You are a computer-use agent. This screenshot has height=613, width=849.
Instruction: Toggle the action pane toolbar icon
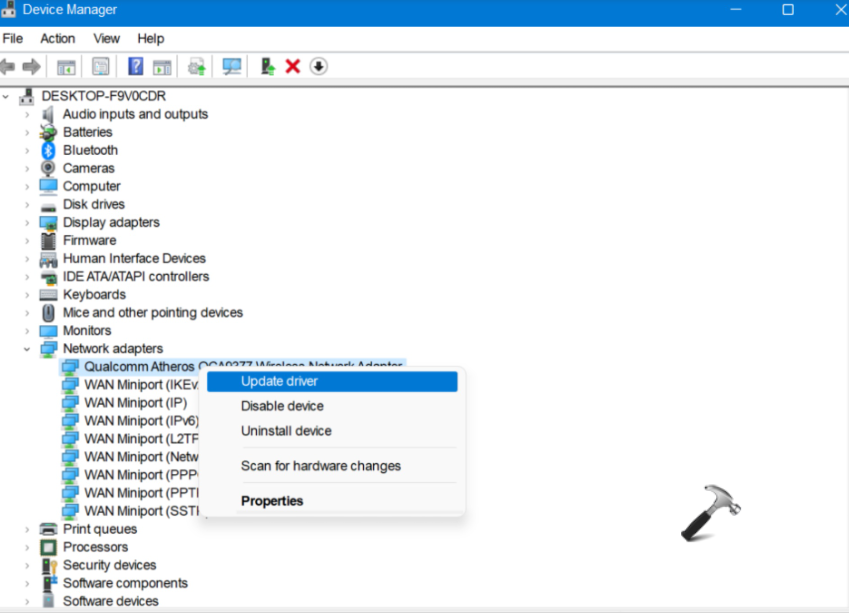(x=162, y=67)
